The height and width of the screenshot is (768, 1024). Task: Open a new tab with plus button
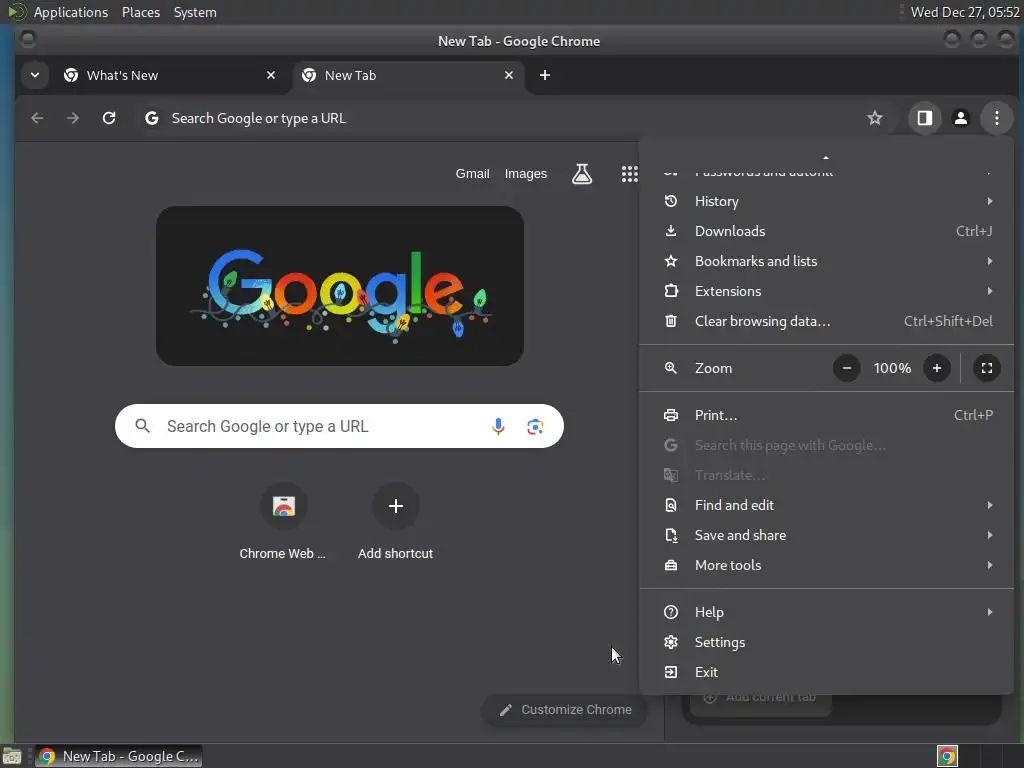545,75
